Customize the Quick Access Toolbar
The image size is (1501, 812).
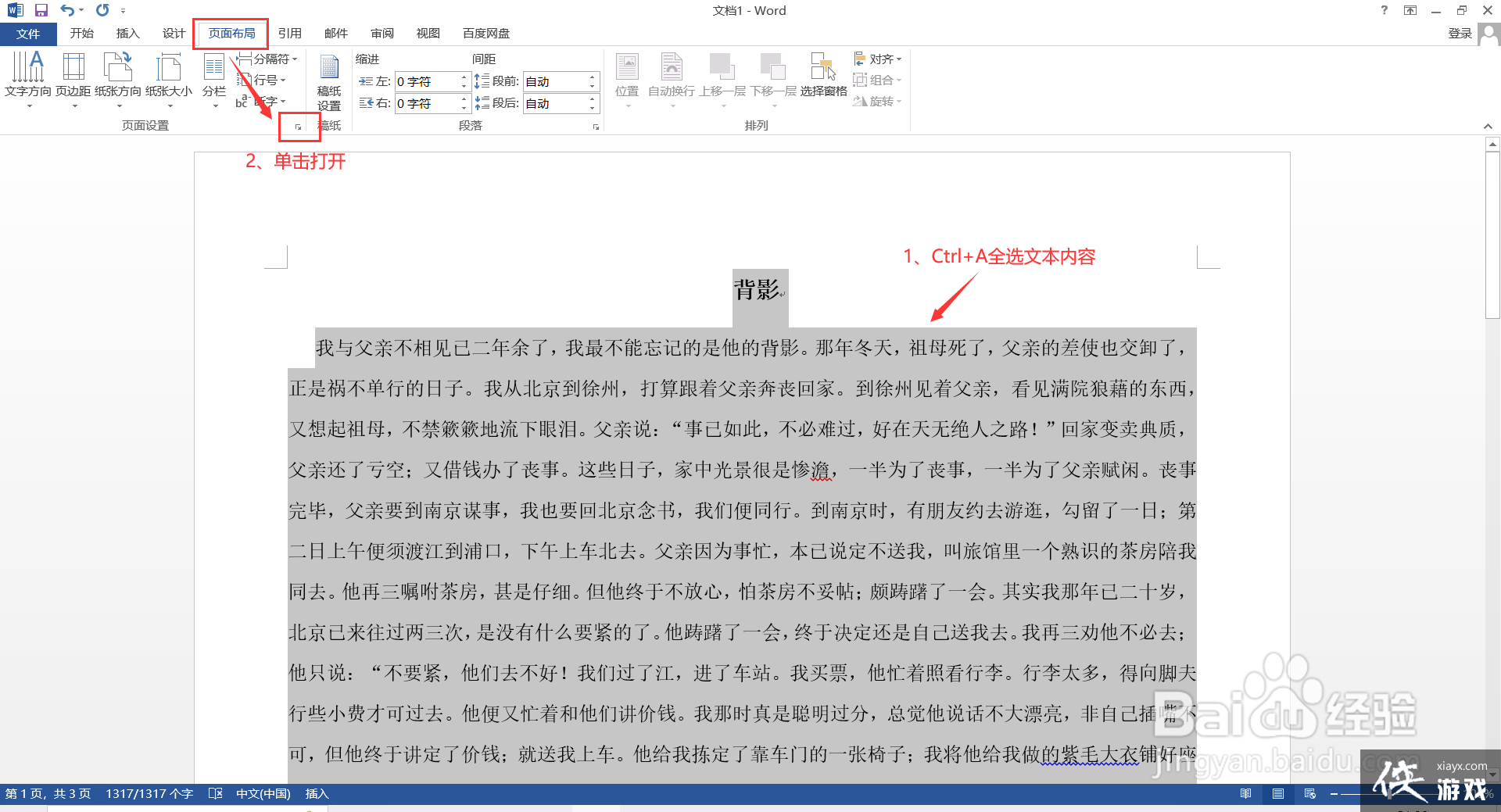coord(123,11)
